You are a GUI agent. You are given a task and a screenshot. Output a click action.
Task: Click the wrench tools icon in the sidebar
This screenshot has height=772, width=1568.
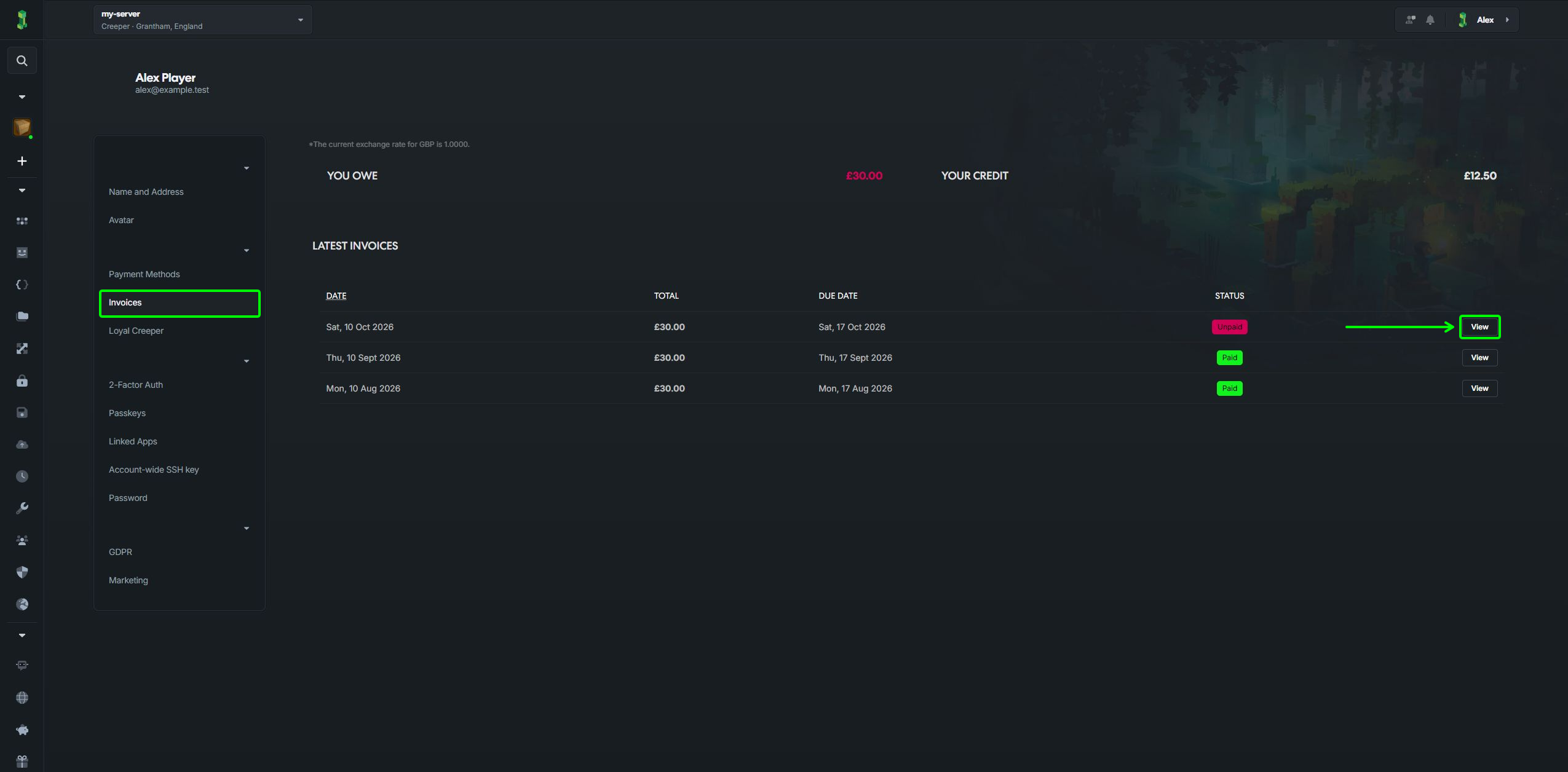(x=22, y=508)
